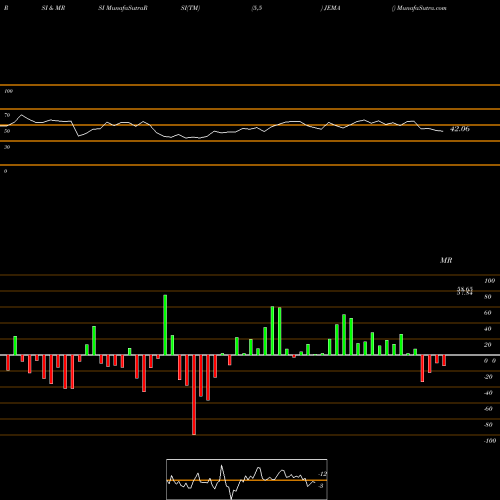Click the RSI line peak near 70
Screen dimensions: 500x500
[22, 115]
